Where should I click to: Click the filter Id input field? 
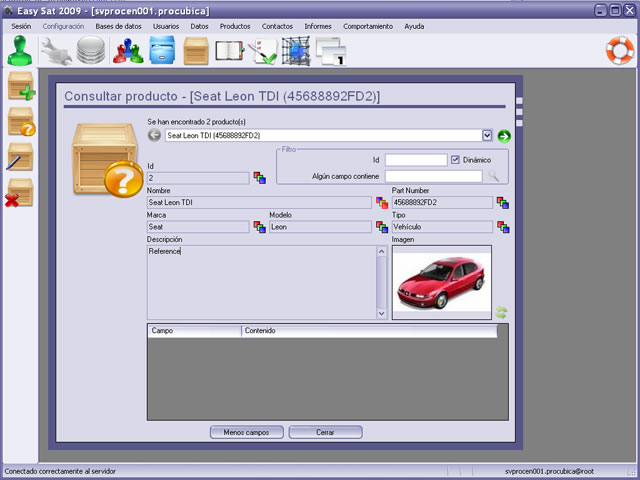[x=416, y=160]
